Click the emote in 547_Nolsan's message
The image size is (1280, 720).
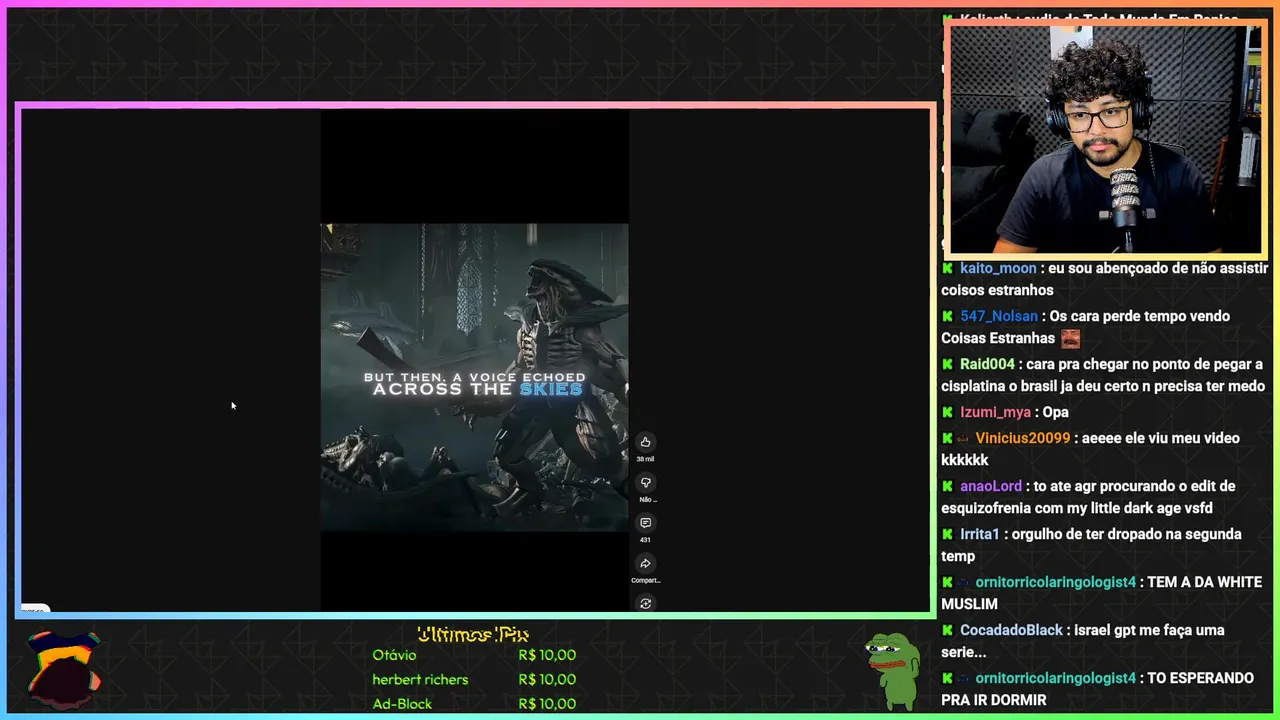(x=1070, y=339)
